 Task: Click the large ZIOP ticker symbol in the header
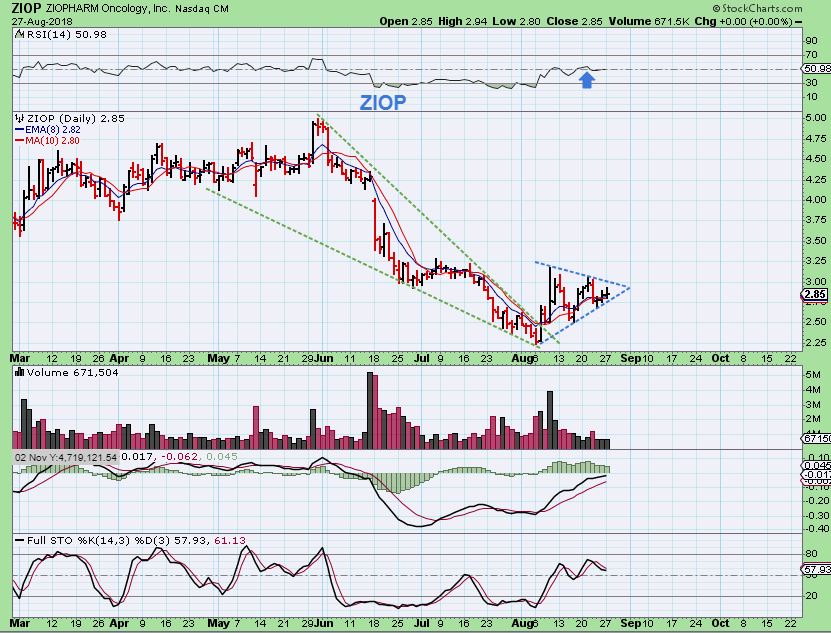click(26, 8)
